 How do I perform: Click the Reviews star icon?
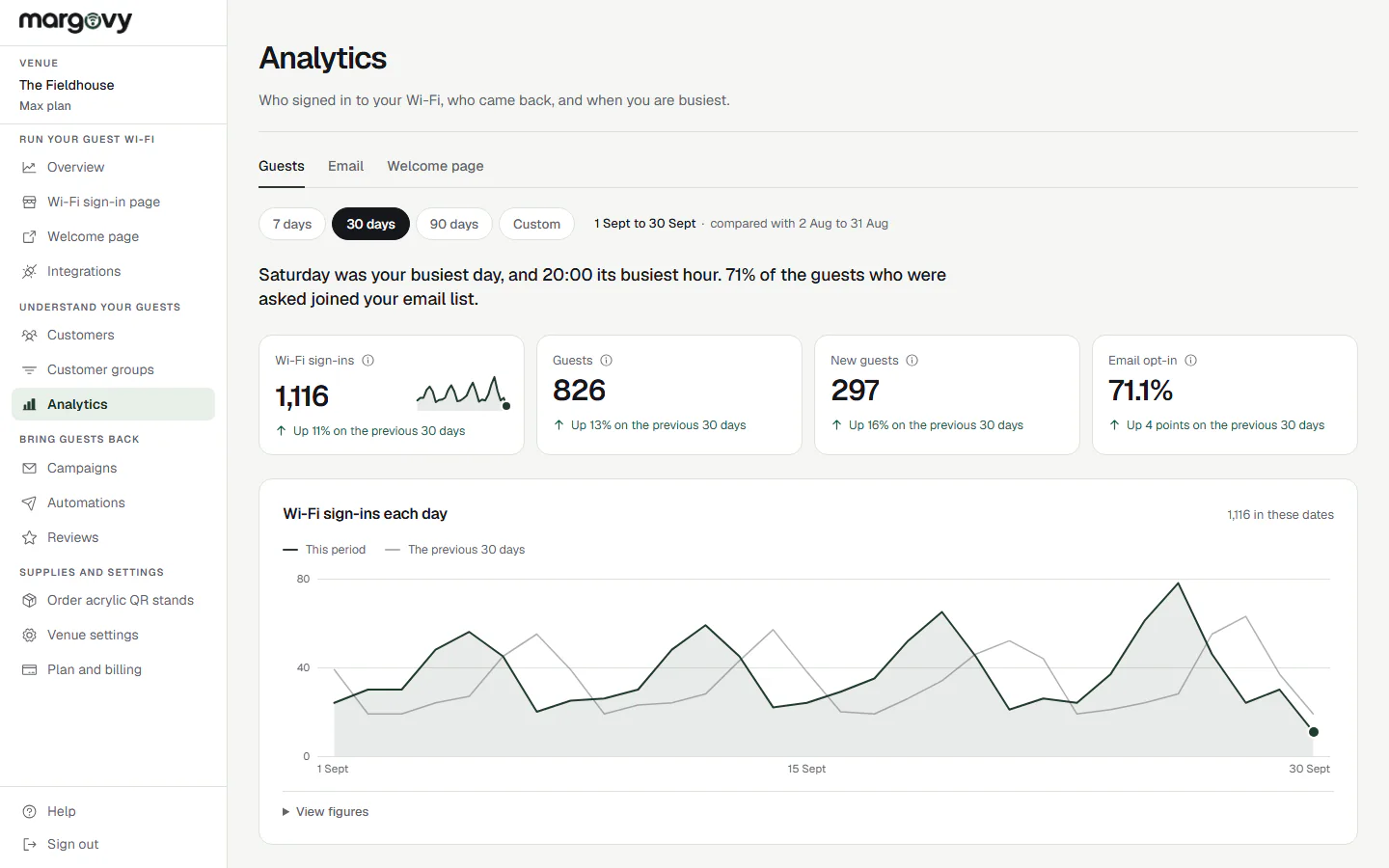29,537
